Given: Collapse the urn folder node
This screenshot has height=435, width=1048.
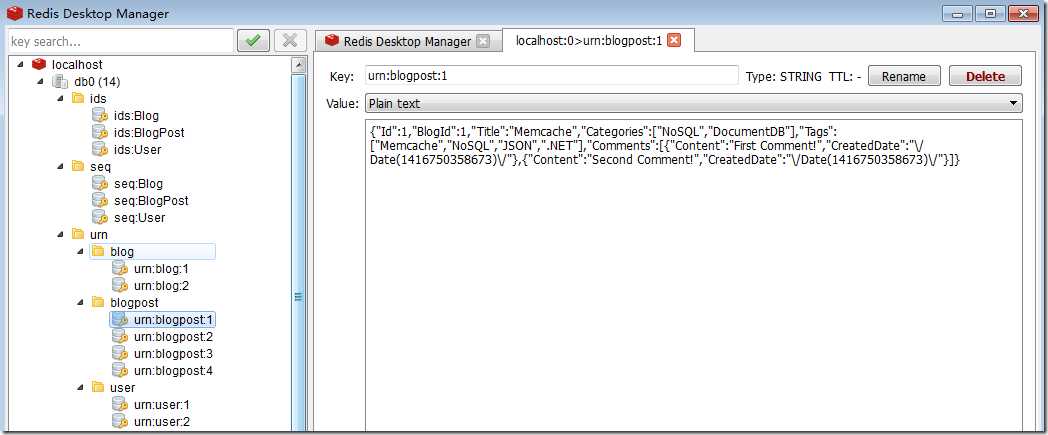Looking at the screenshot, I should [x=60, y=234].
